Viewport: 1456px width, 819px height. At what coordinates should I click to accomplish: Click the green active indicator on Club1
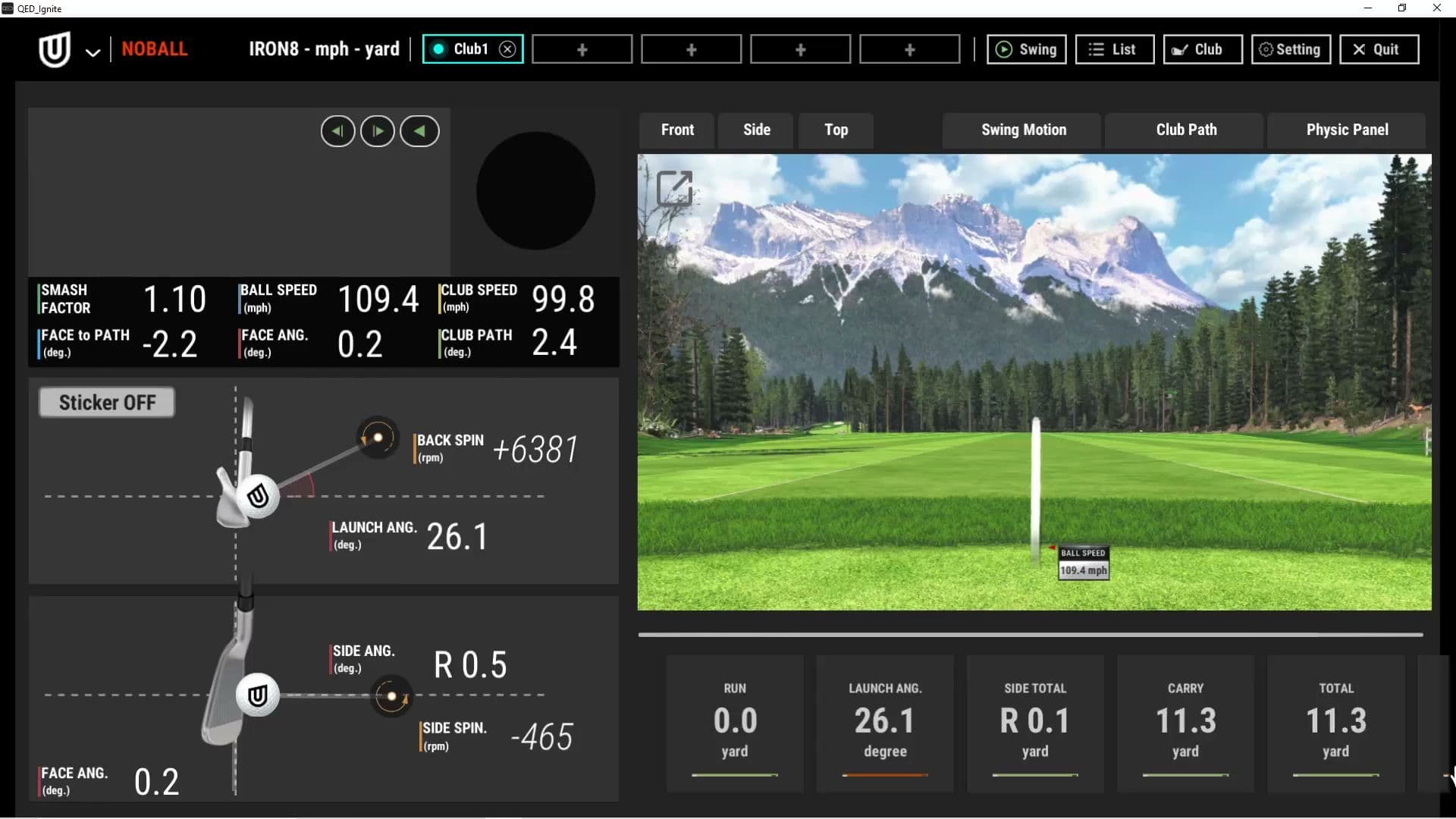pyautogui.click(x=438, y=49)
